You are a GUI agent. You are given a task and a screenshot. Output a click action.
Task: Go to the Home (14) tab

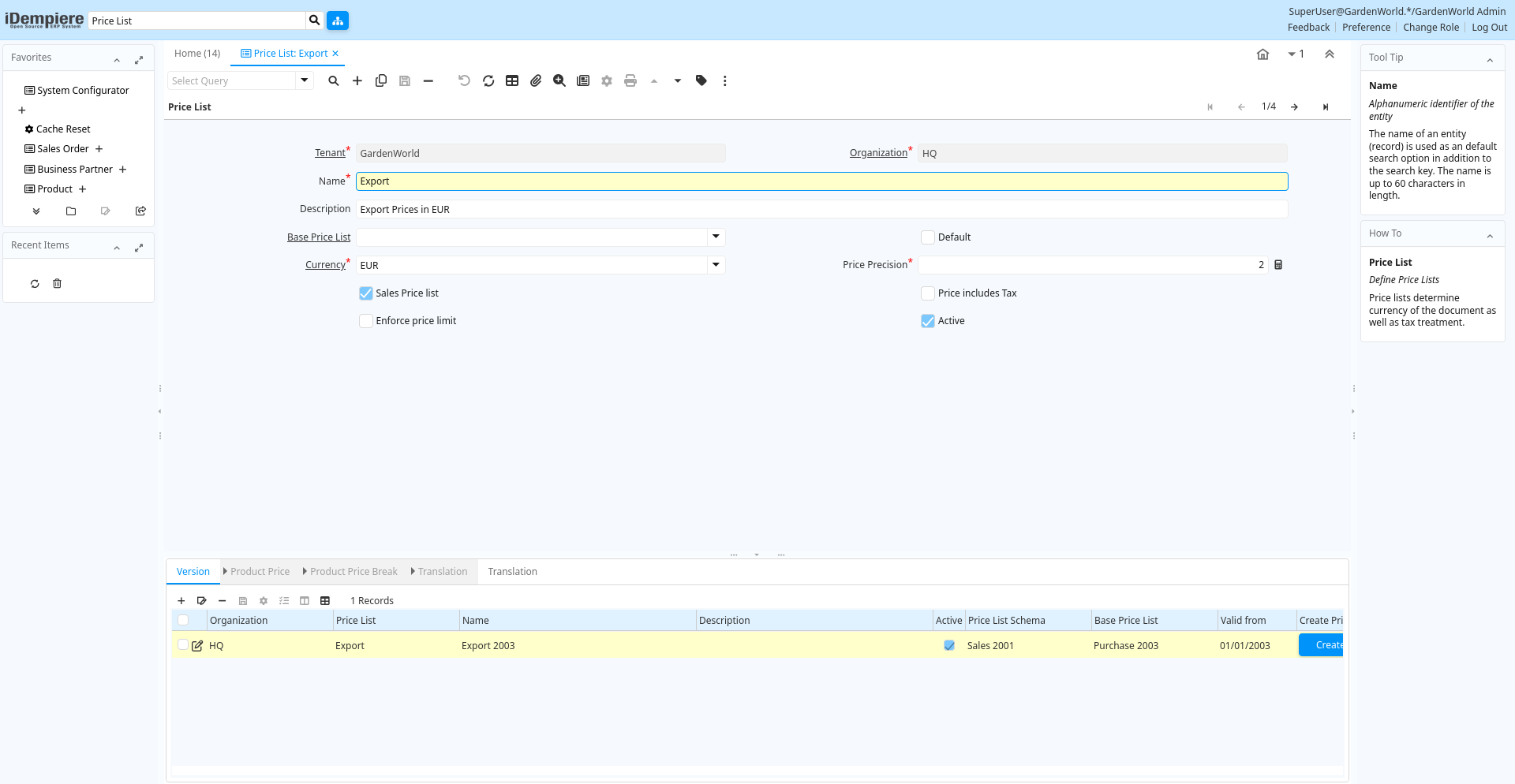coord(197,54)
